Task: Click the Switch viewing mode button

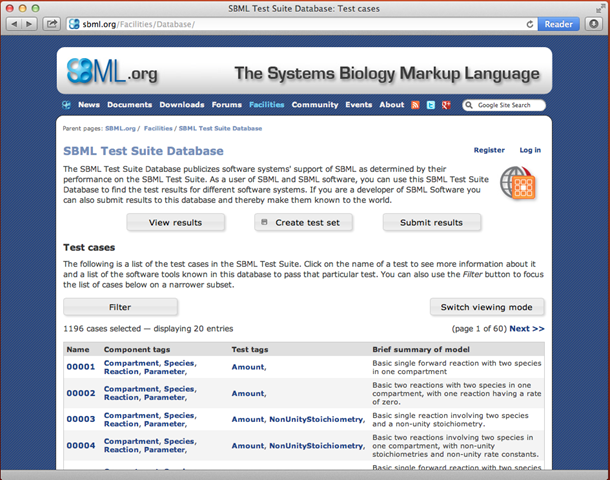Action: [x=487, y=307]
